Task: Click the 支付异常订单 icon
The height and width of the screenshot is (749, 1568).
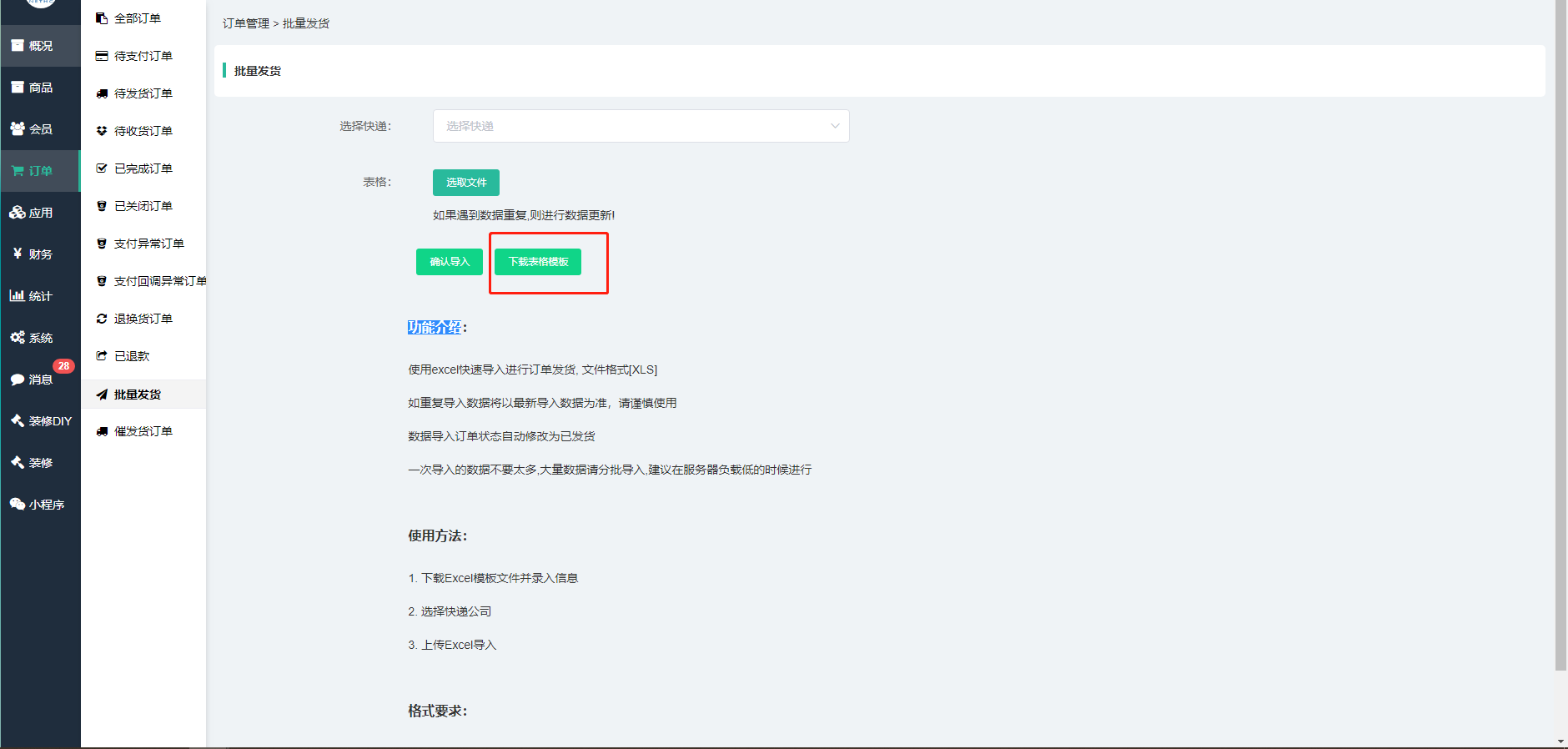Action: coord(102,244)
